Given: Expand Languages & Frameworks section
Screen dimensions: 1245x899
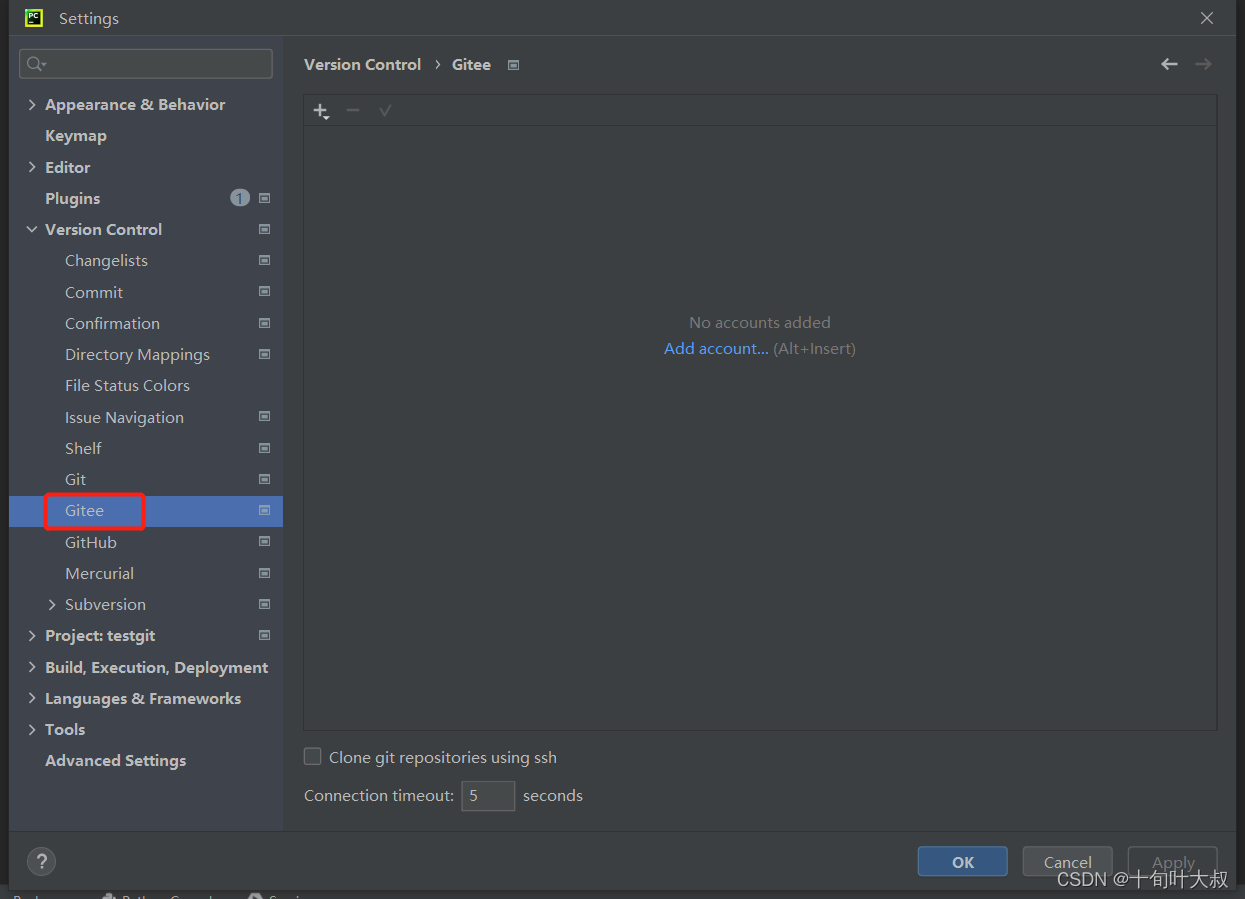Looking at the screenshot, I should [x=32, y=698].
